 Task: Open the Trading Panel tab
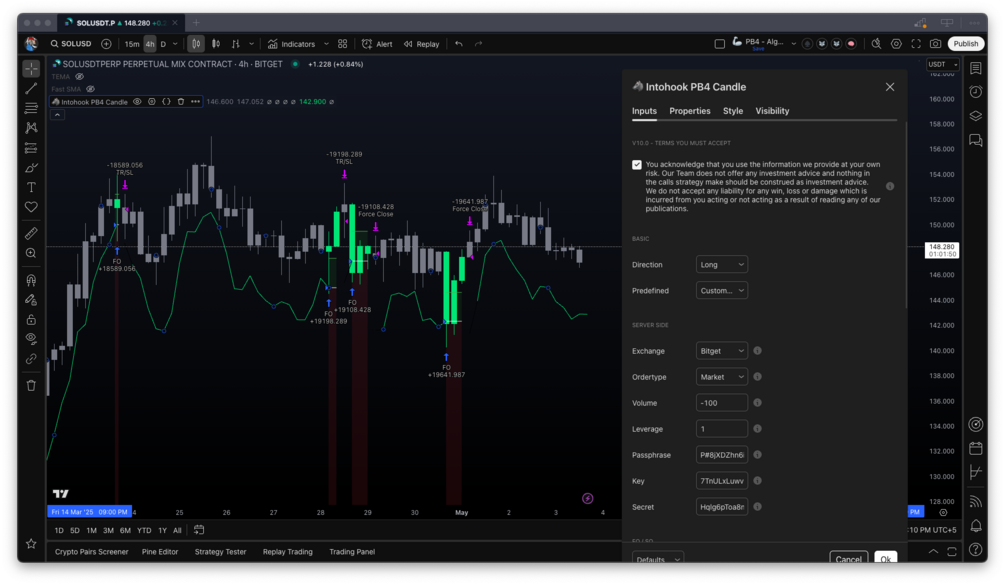coord(352,551)
